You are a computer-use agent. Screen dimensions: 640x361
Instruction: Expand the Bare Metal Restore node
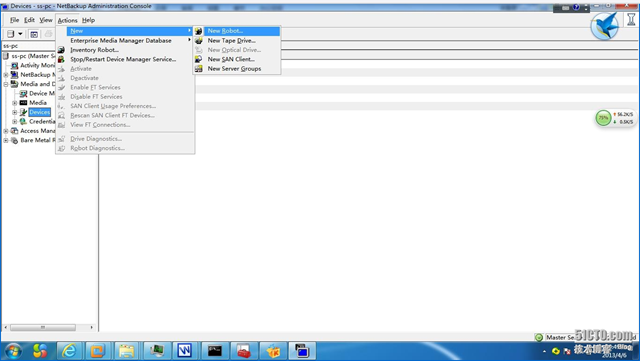pos(6,140)
